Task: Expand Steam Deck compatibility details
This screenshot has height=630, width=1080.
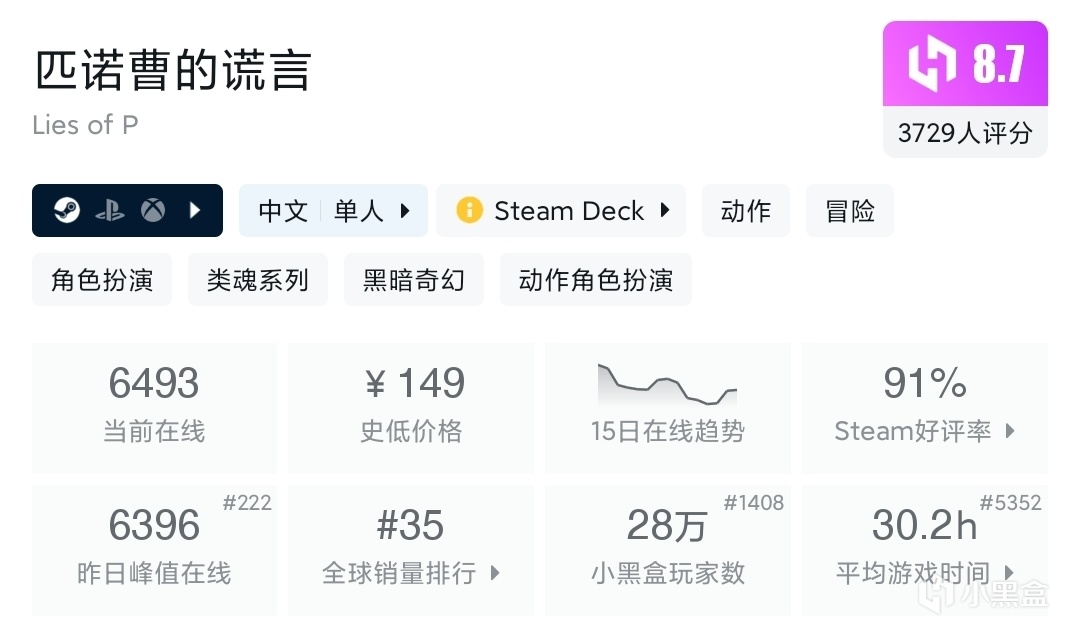Action: point(665,211)
